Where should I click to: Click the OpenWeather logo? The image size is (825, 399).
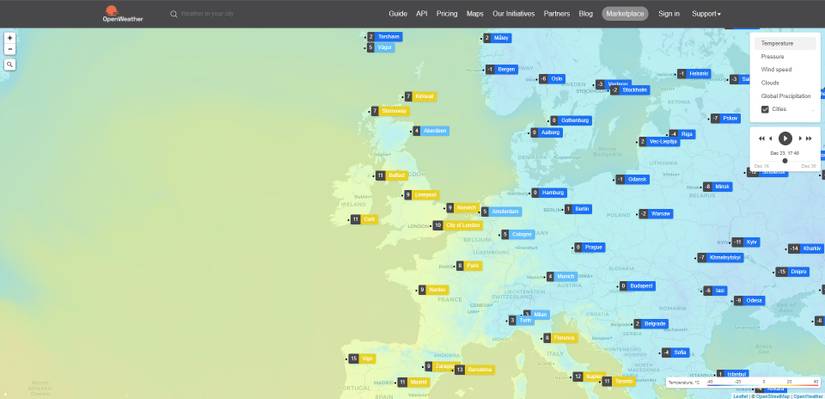tap(123, 14)
